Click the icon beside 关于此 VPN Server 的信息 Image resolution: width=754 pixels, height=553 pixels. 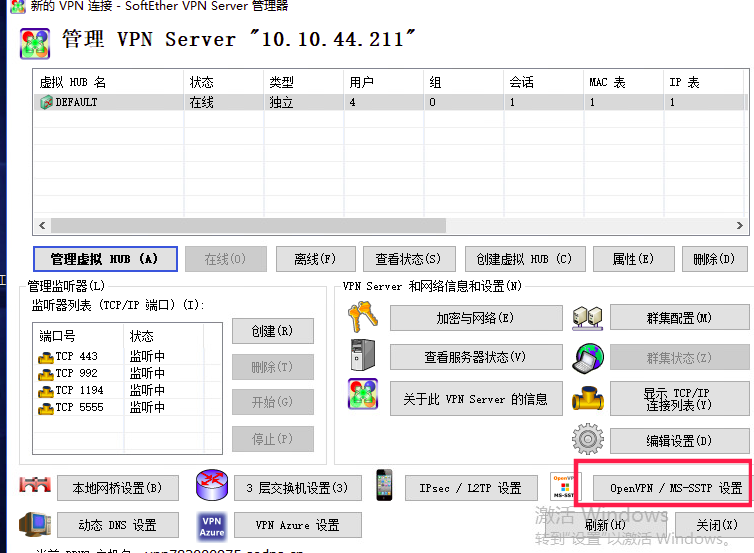[x=363, y=394]
